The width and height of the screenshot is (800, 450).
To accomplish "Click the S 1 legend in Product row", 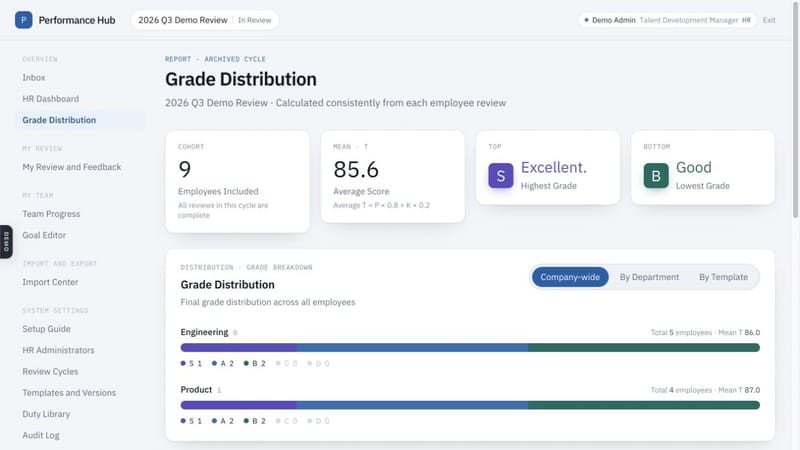I will click(191, 421).
